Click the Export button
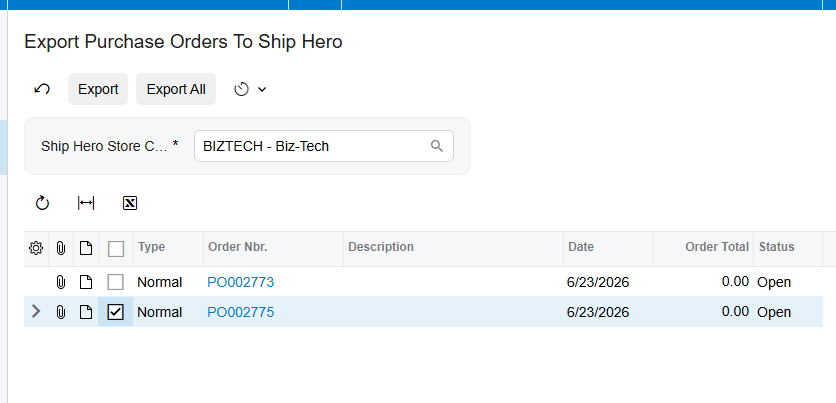 tap(98, 89)
